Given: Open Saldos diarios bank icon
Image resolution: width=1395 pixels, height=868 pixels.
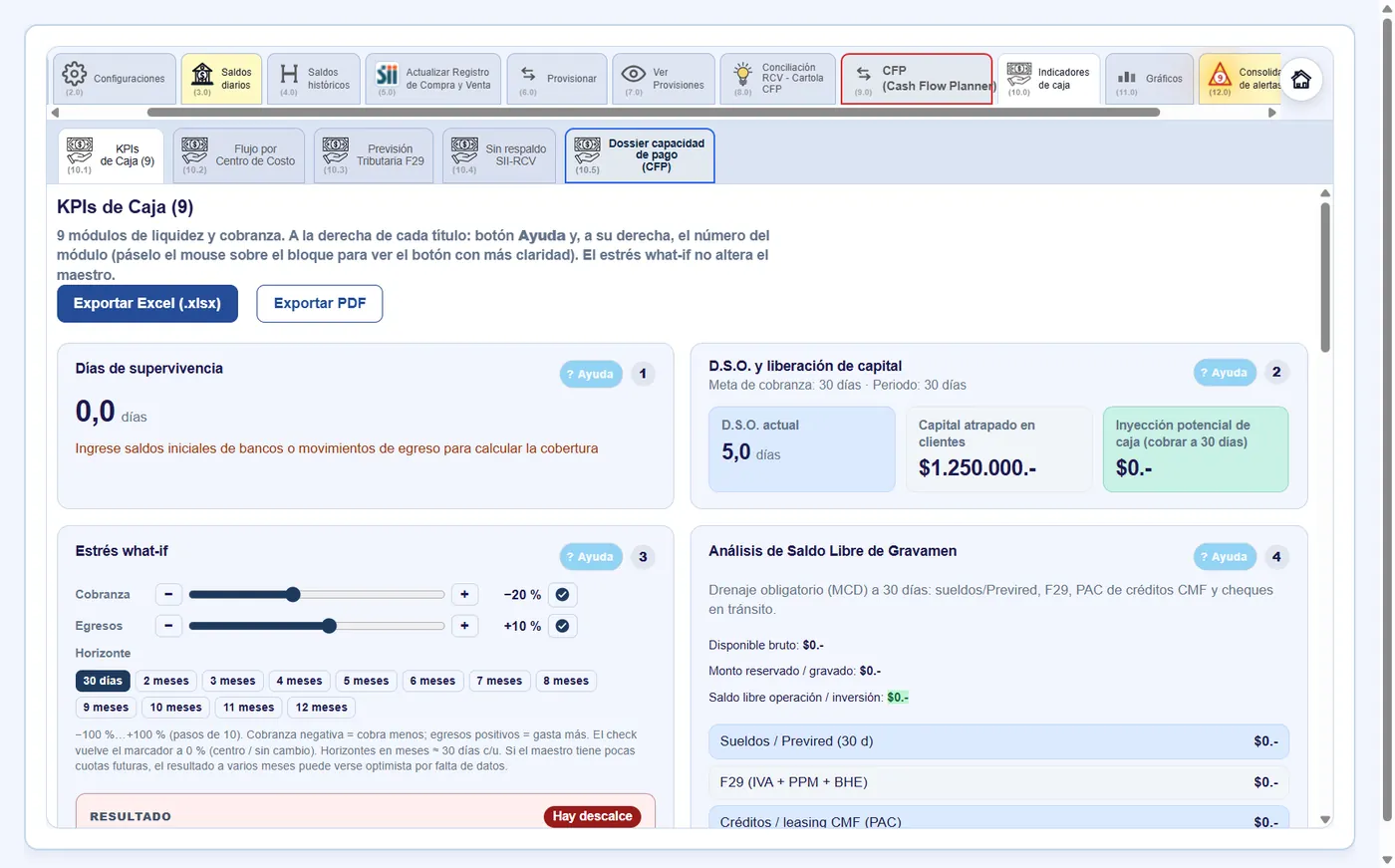Looking at the screenshot, I should click(x=202, y=74).
